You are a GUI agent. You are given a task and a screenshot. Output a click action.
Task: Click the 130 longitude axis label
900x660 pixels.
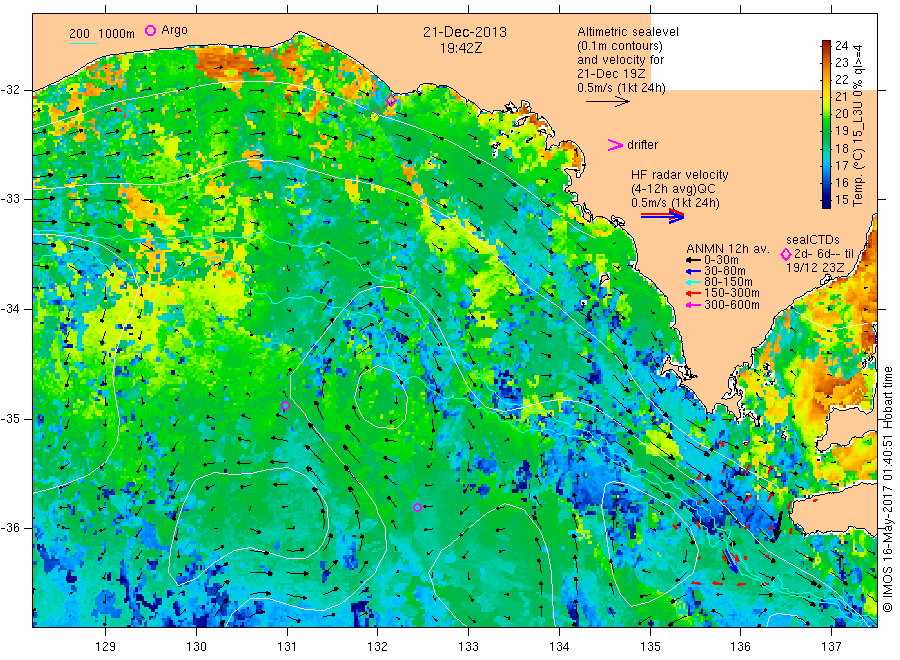(196, 647)
